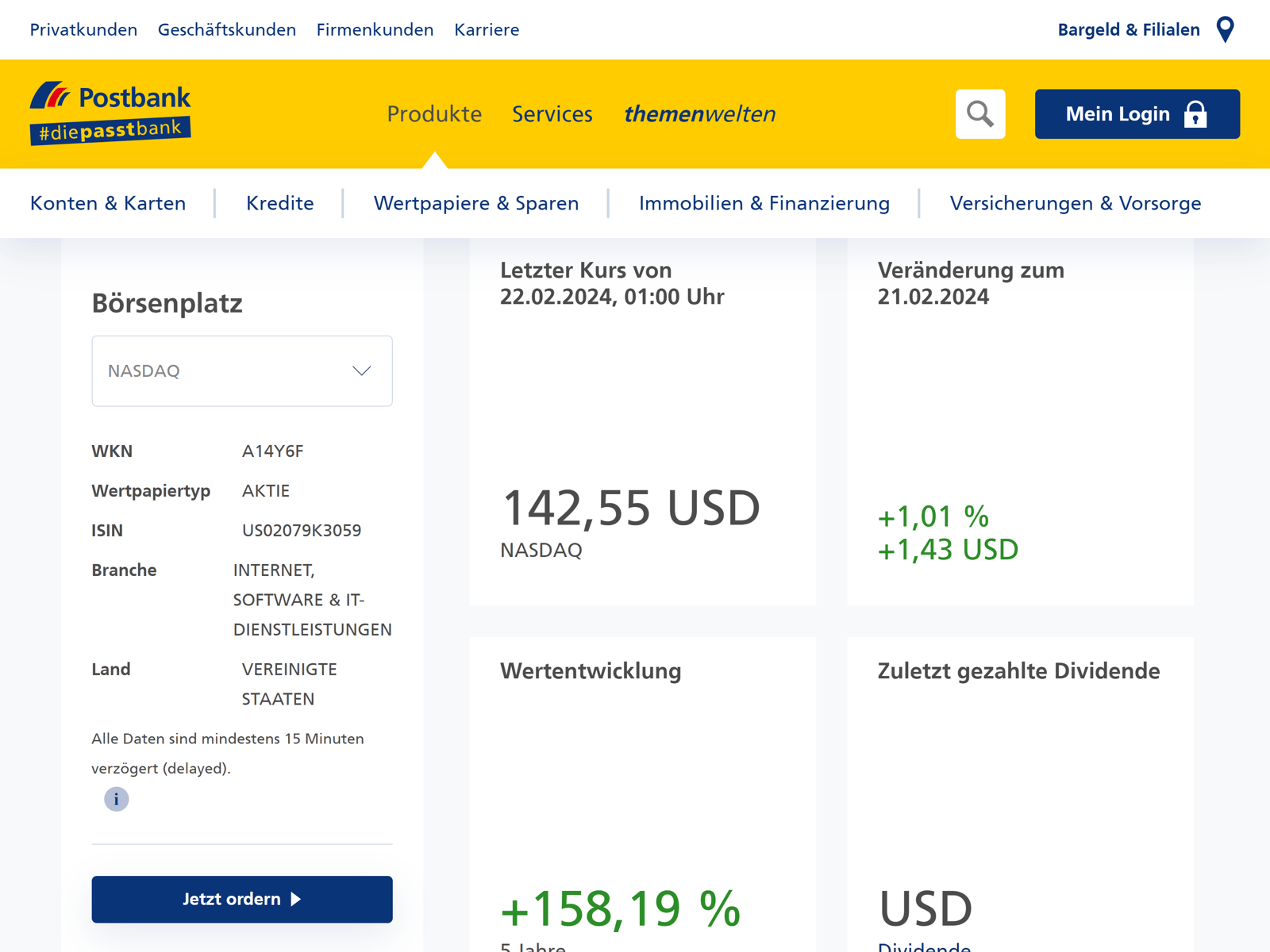This screenshot has width=1270, height=952.
Task: Expand the chevron next to NASDAQ
Action: 362,370
